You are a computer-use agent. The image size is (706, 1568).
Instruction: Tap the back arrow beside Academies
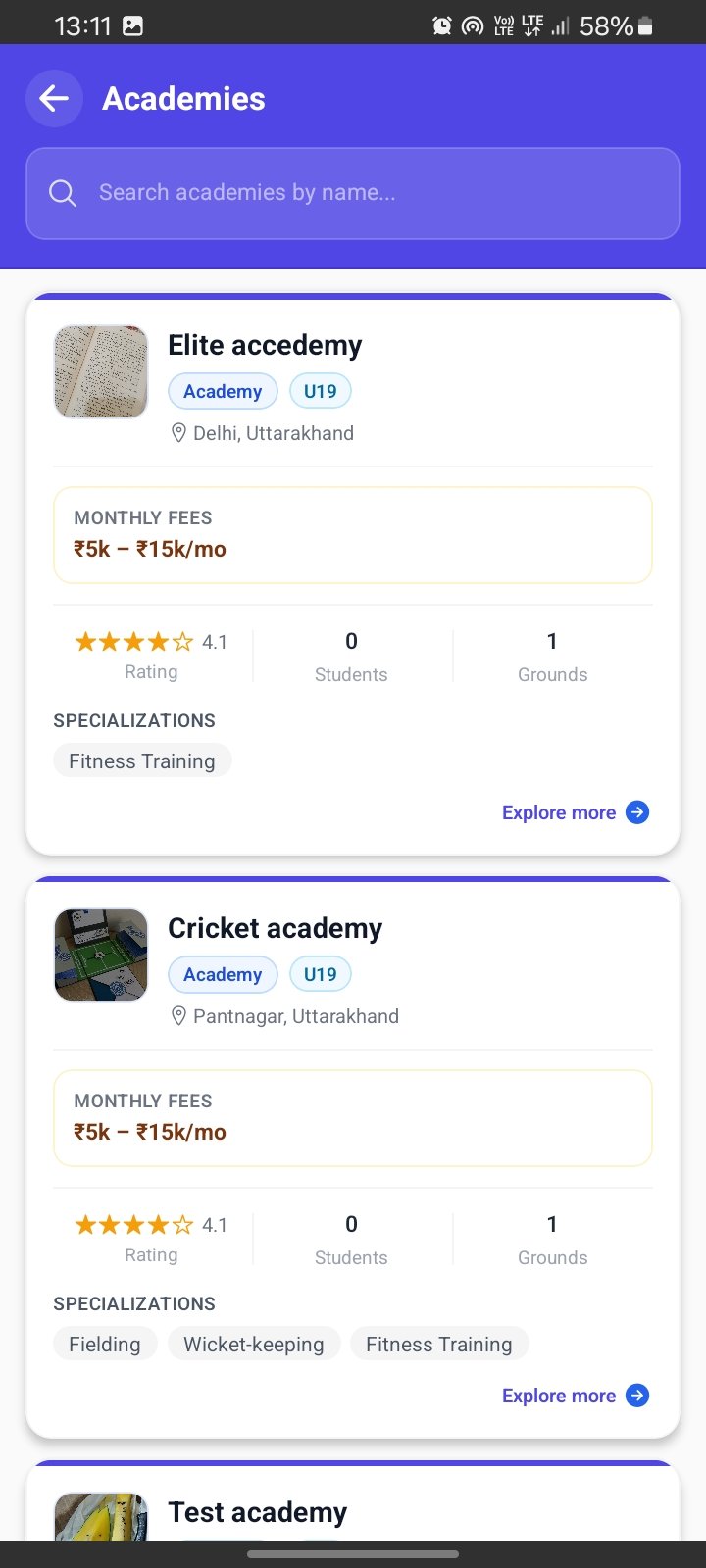pyautogui.click(x=54, y=98)
